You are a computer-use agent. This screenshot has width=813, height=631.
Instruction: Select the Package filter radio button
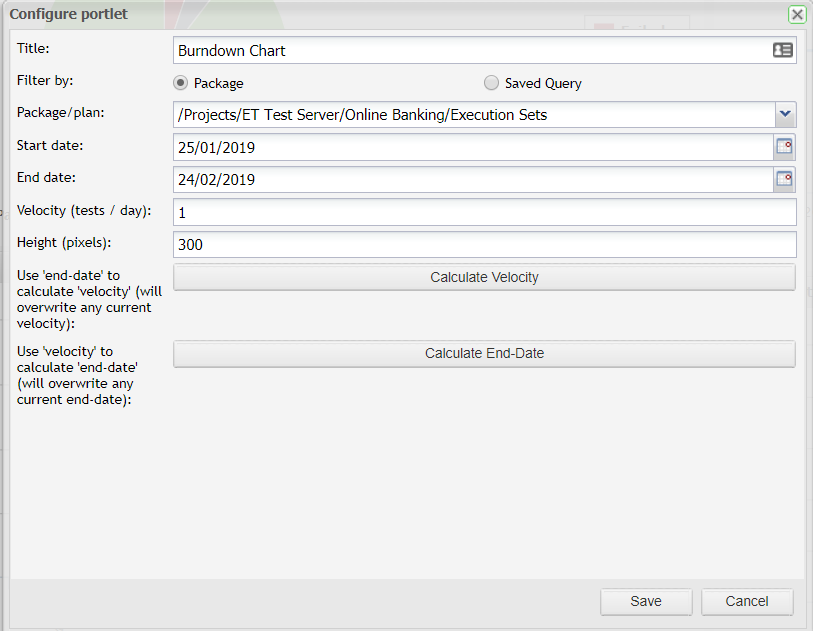pos(181,83)
